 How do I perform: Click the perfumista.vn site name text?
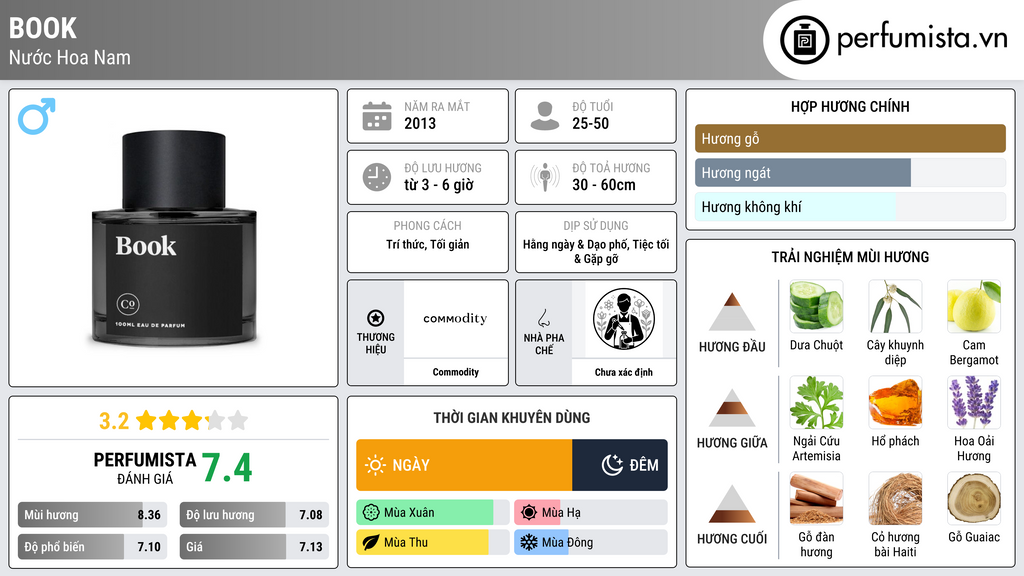pyautogui.click(x=922, y=39)
